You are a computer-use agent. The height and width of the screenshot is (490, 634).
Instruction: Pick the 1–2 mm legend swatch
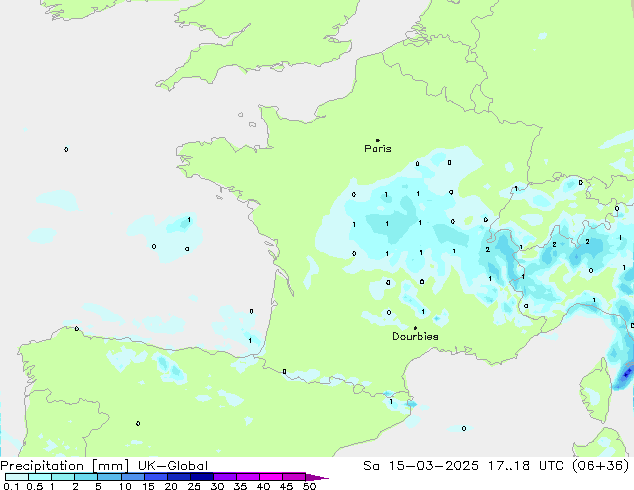[x=63, y=477]
